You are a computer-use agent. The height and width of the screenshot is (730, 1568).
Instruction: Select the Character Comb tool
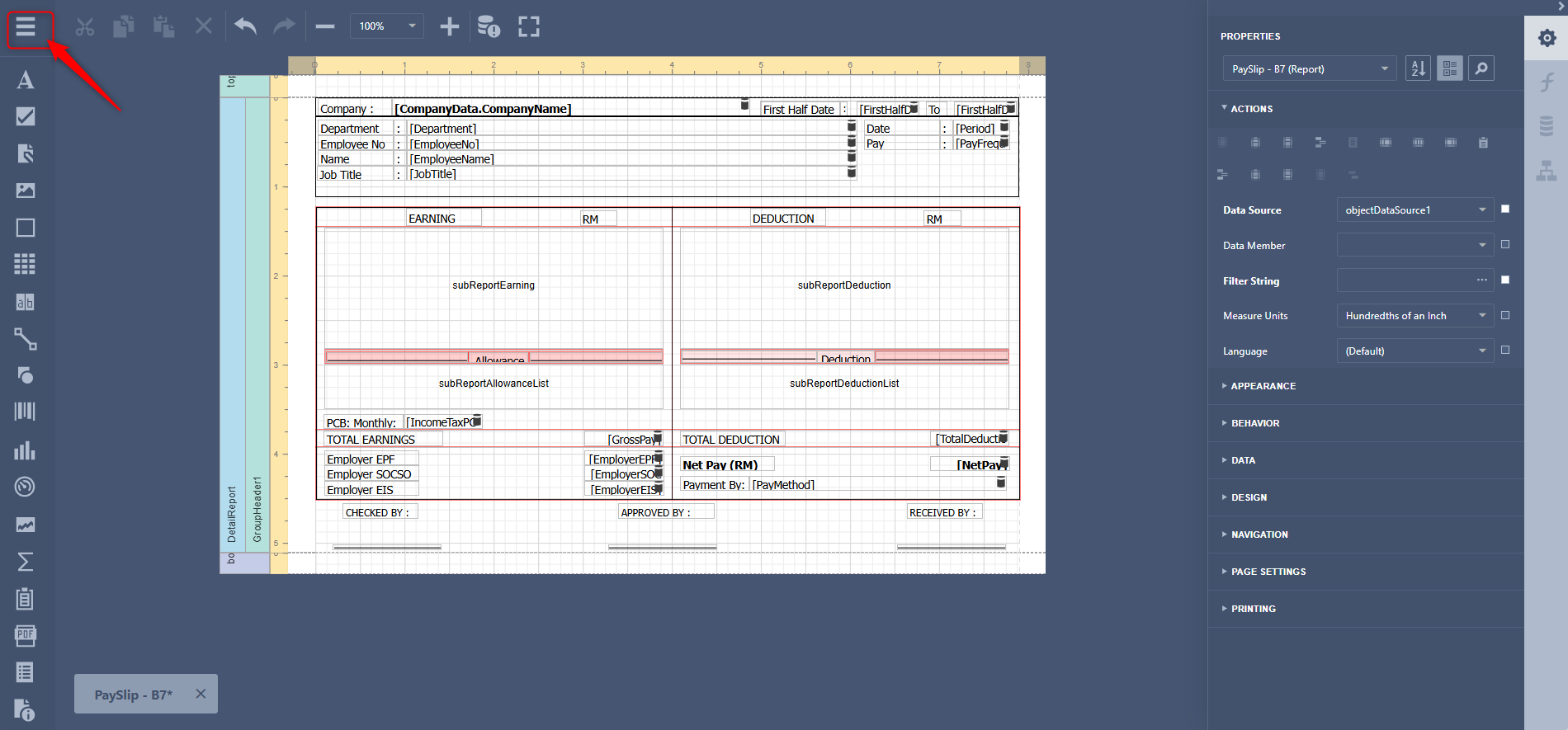coord(26,302)
